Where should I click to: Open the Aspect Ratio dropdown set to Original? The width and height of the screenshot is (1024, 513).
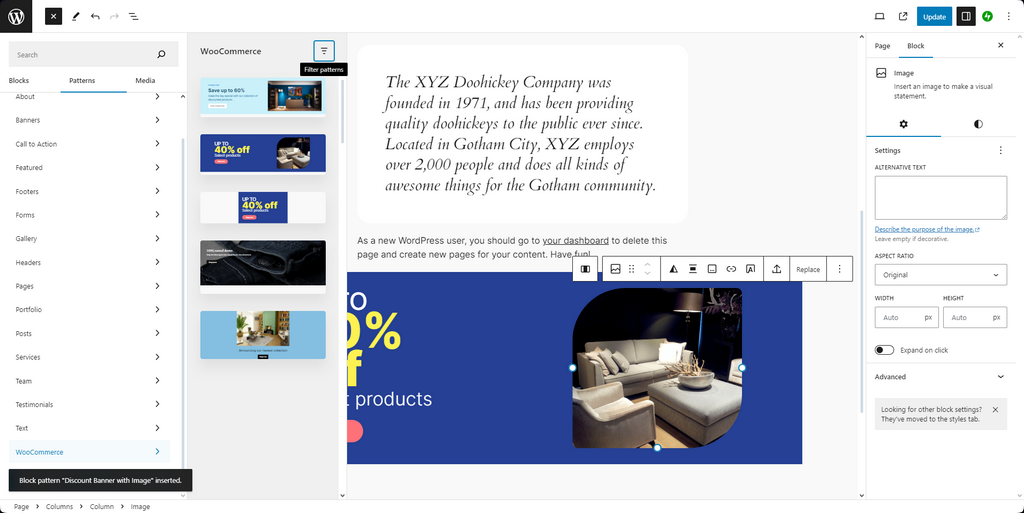point(940,275)
